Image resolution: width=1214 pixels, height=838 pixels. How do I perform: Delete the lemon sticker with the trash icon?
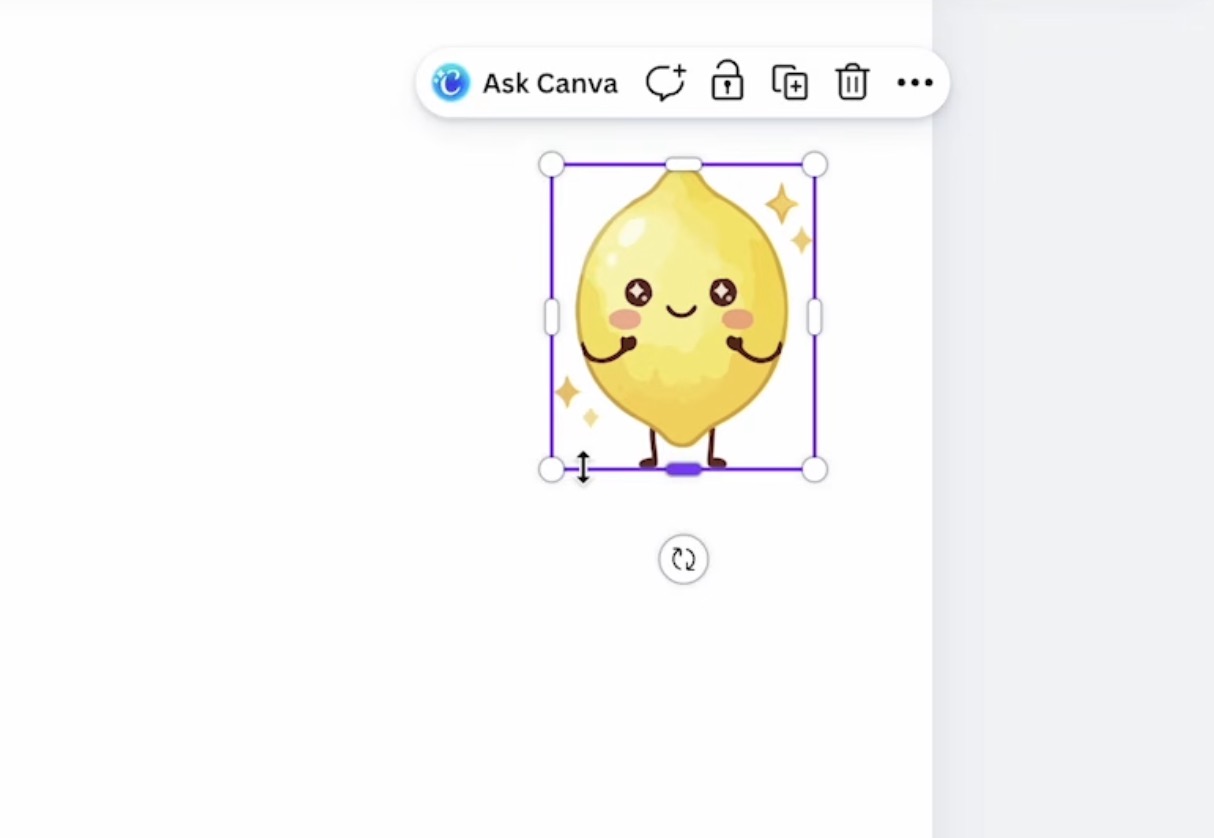click(851, 82)
